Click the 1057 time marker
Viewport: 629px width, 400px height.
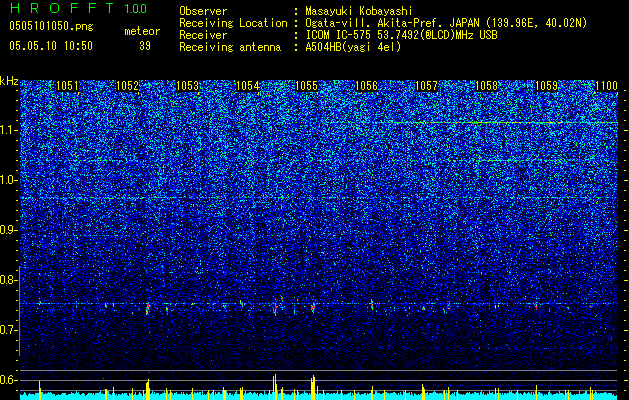coord(426,86)
